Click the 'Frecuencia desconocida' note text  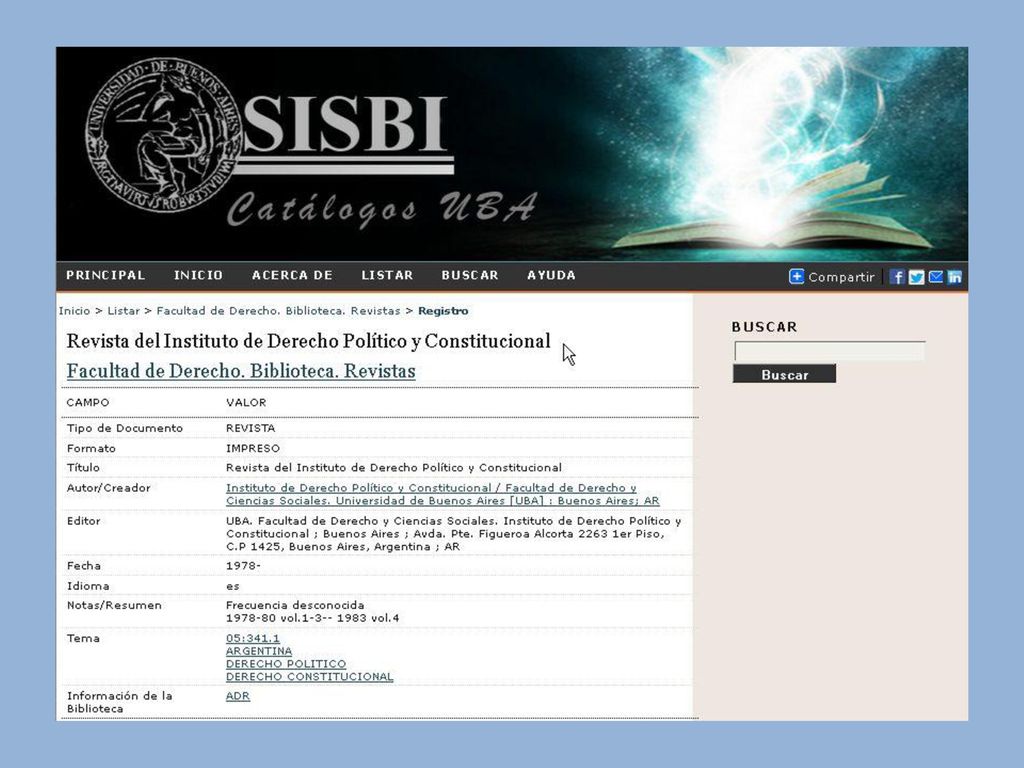coord(295,605)
